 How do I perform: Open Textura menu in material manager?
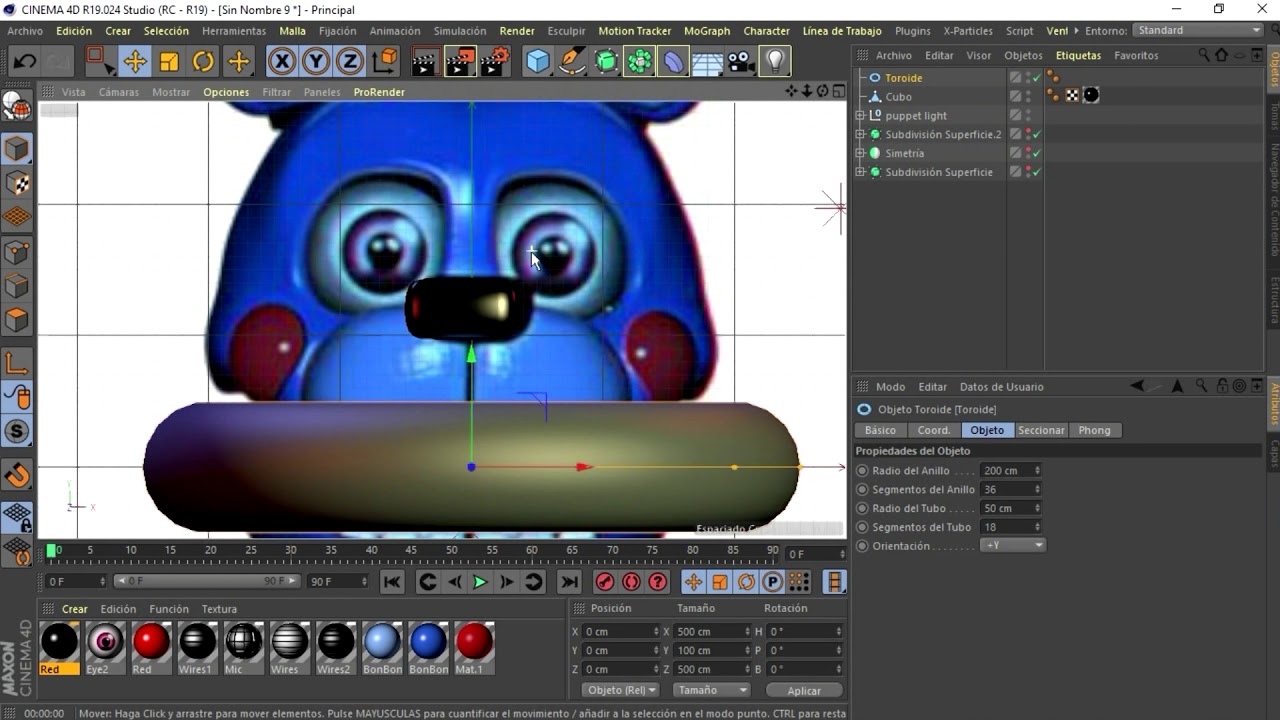219,609
